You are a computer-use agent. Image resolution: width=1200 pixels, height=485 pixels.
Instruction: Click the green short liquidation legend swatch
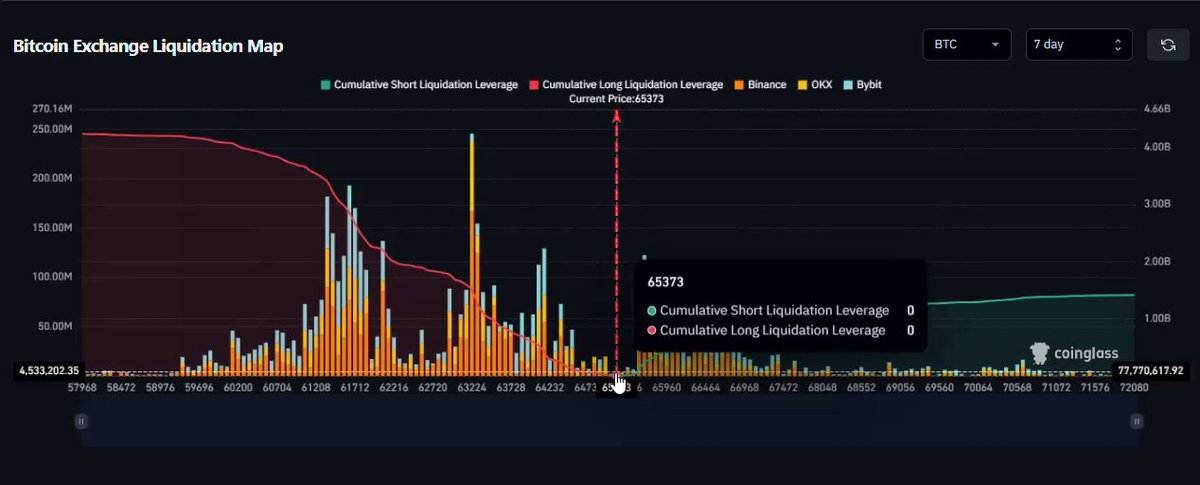(324, 85)
